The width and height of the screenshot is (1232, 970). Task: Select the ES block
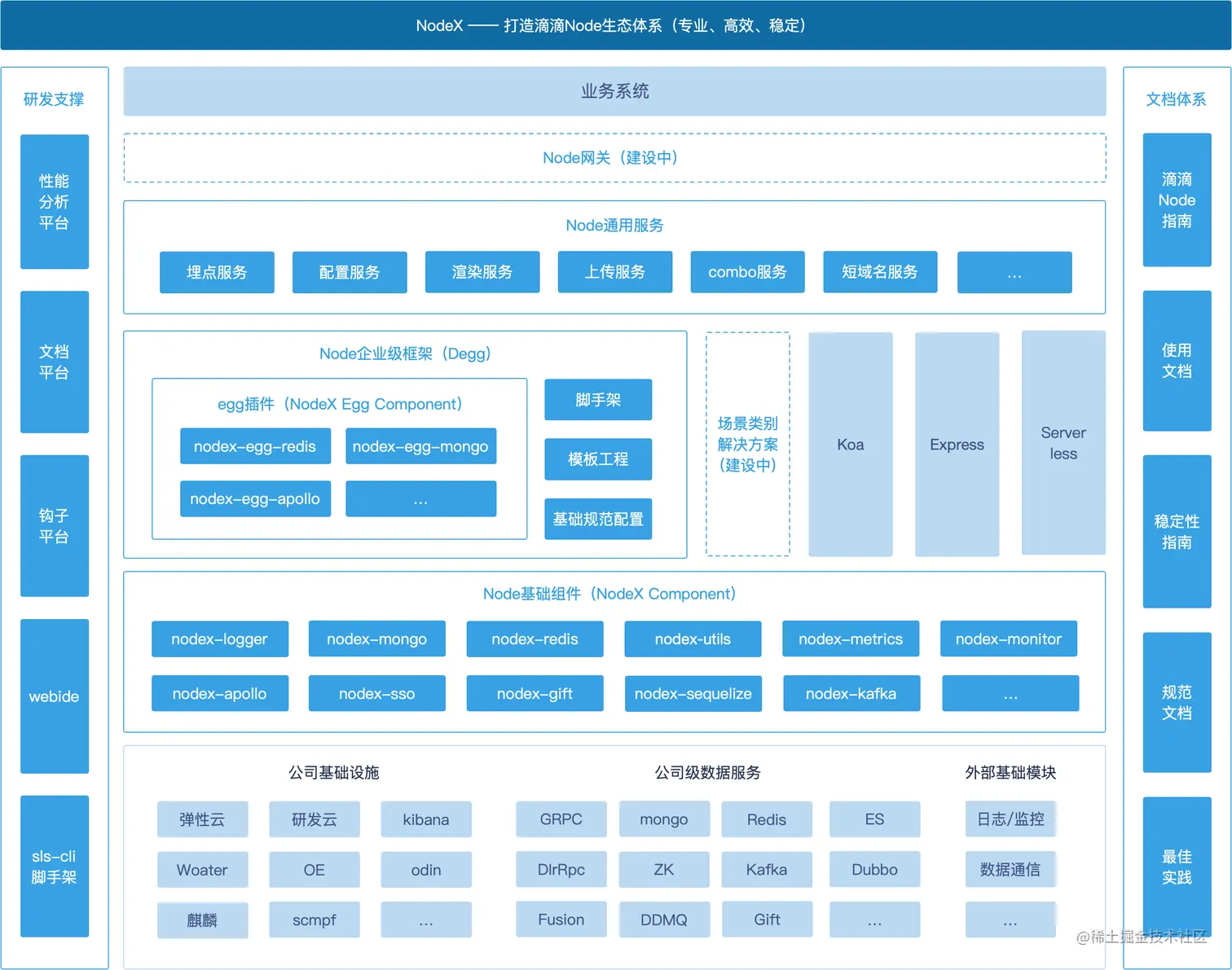pos(875,819)
